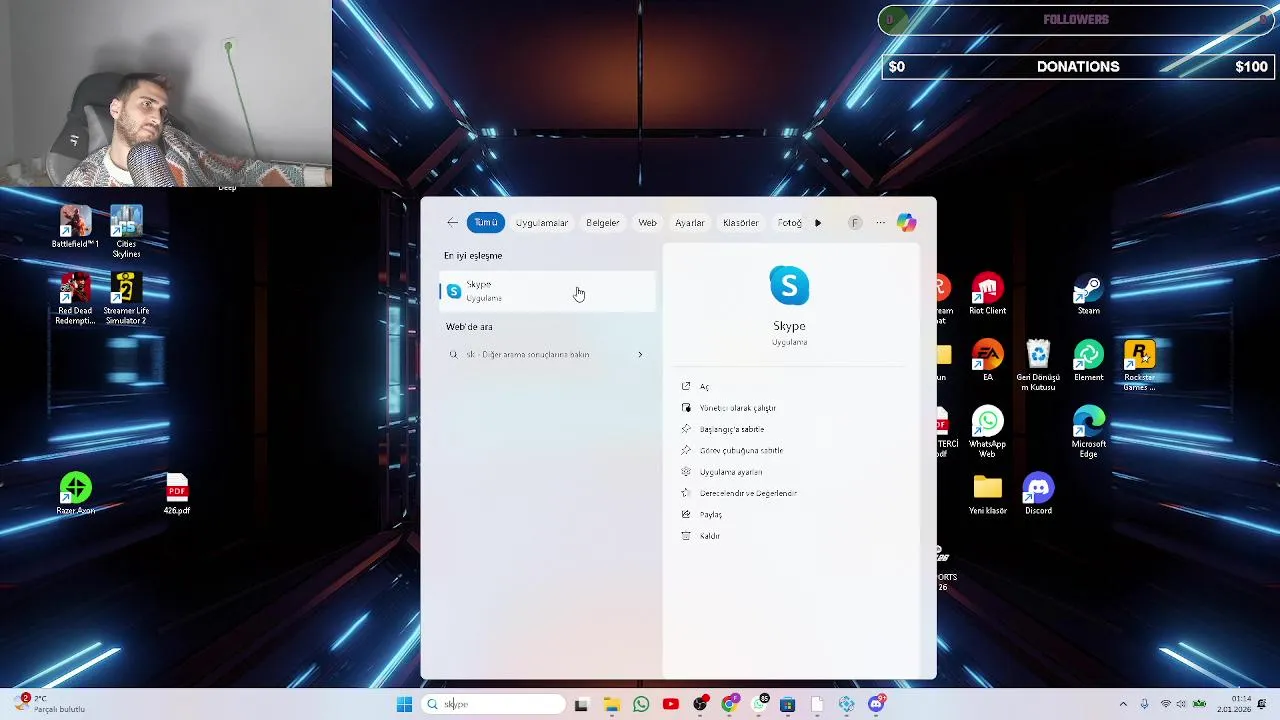Open Microsoft Store from the taskbar

pyautogui.click(x=788, y=704)
